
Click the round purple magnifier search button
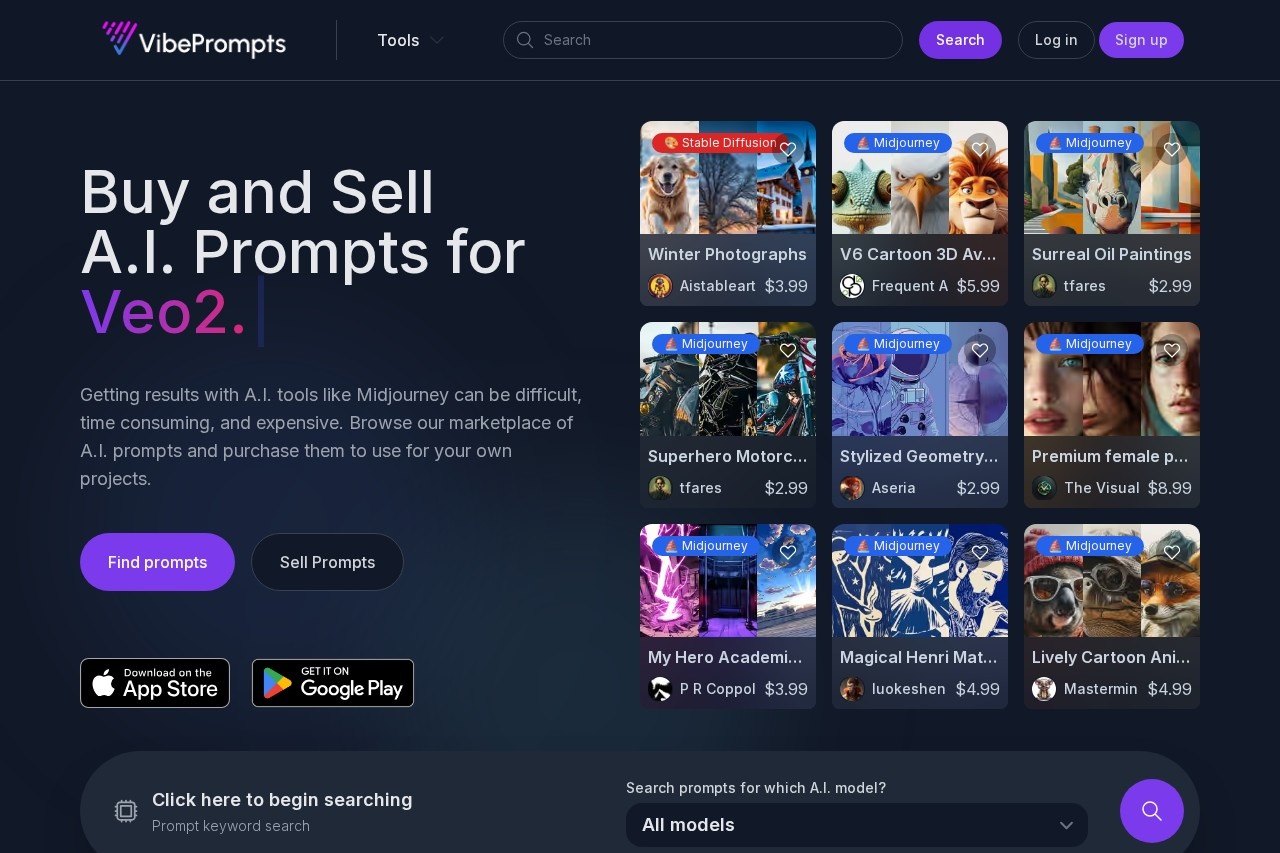(x=1152, y=811)
